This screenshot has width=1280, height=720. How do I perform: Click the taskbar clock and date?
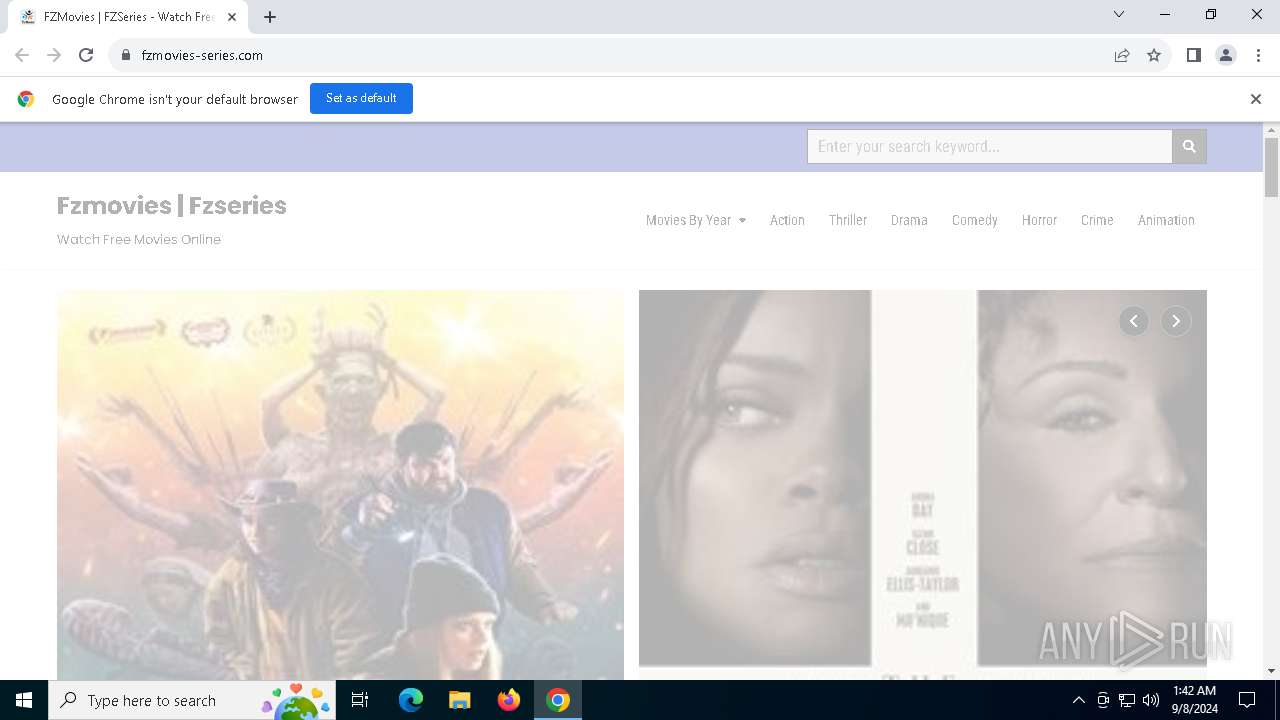[x=1194, y=700]
